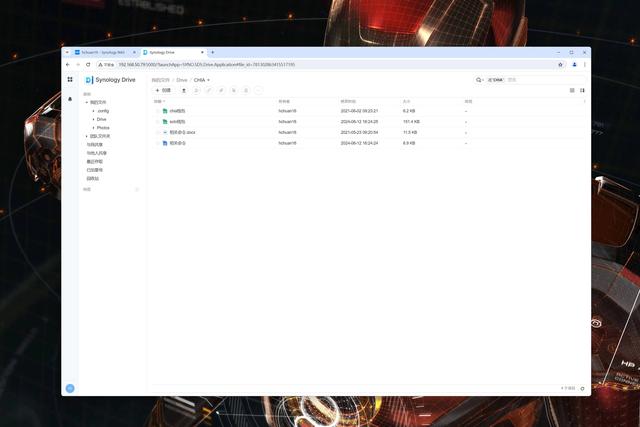
Task: Close the Synology NAS tab
Action: (134, 52)
